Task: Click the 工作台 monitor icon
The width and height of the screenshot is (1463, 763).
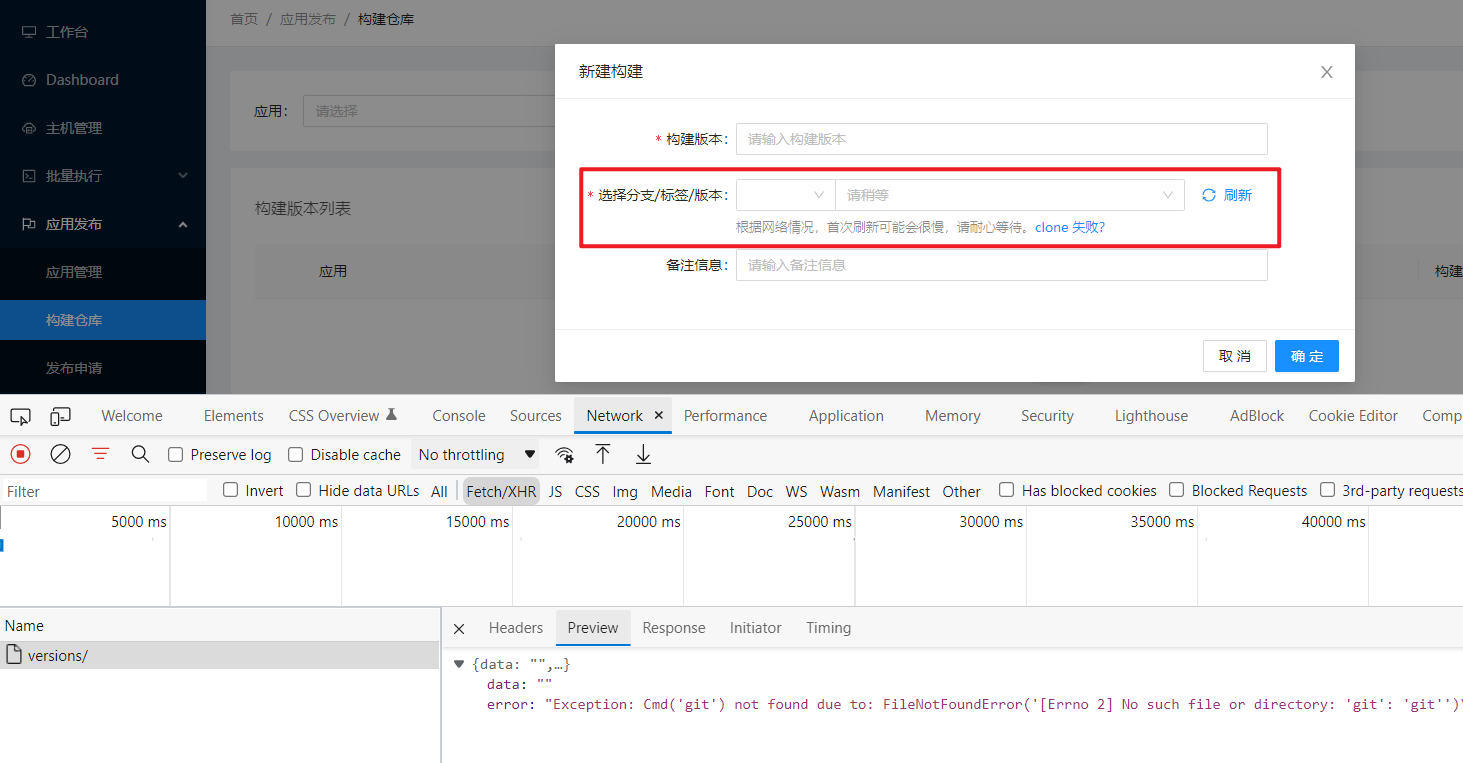Action: [29, 32]
